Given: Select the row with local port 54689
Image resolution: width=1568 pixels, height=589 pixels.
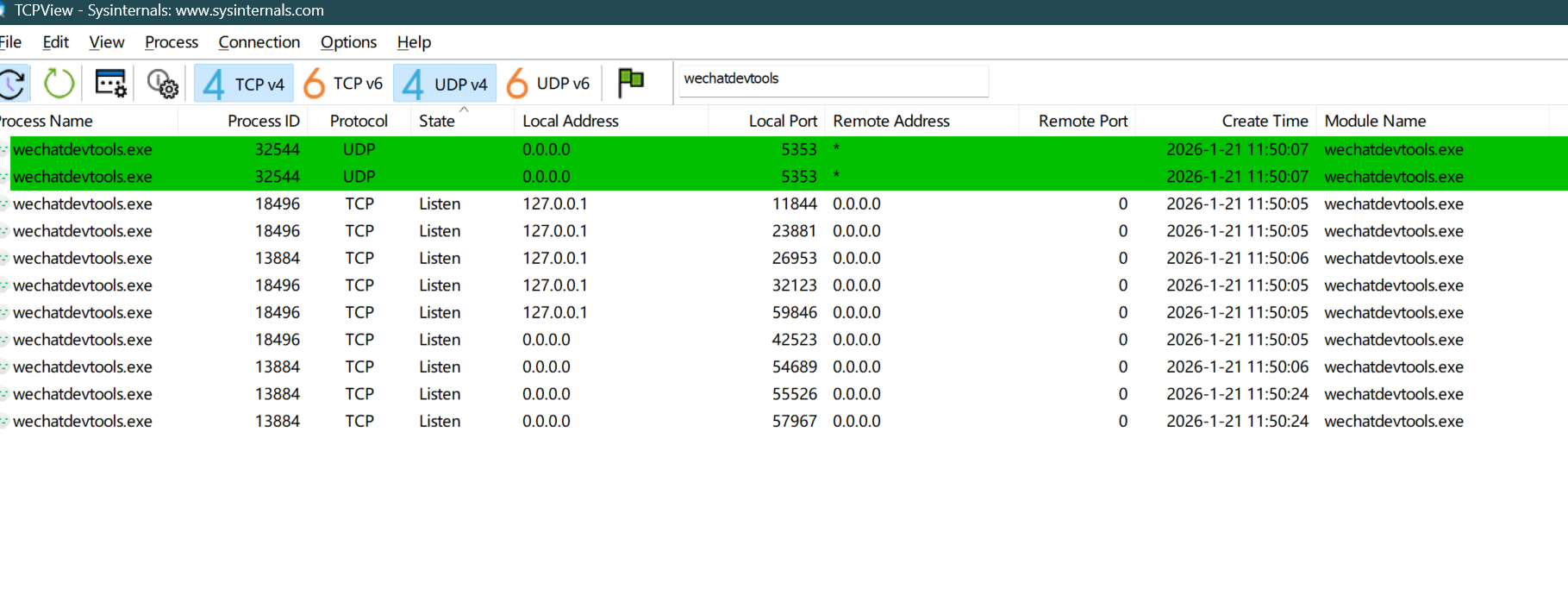Looking at the screenshot, I should tap(784, 367).
